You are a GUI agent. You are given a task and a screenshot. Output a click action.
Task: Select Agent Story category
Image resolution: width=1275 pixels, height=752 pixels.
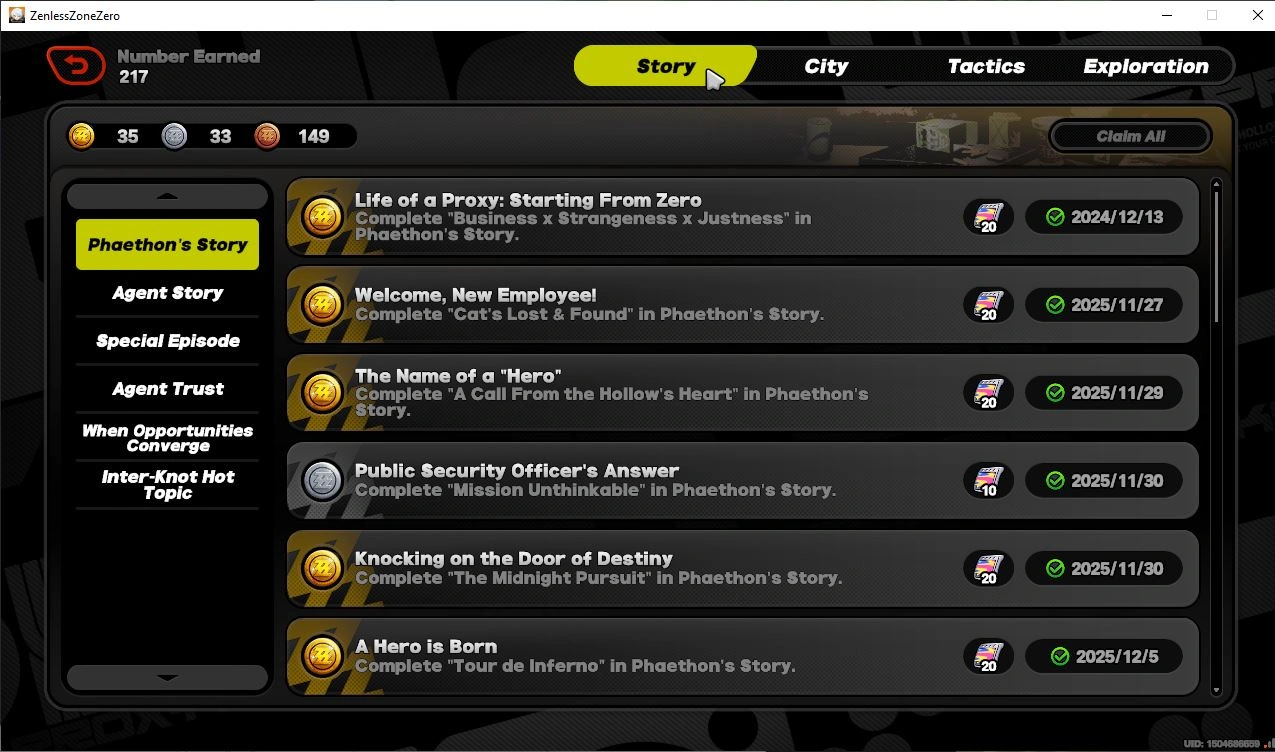click(167, 293)
